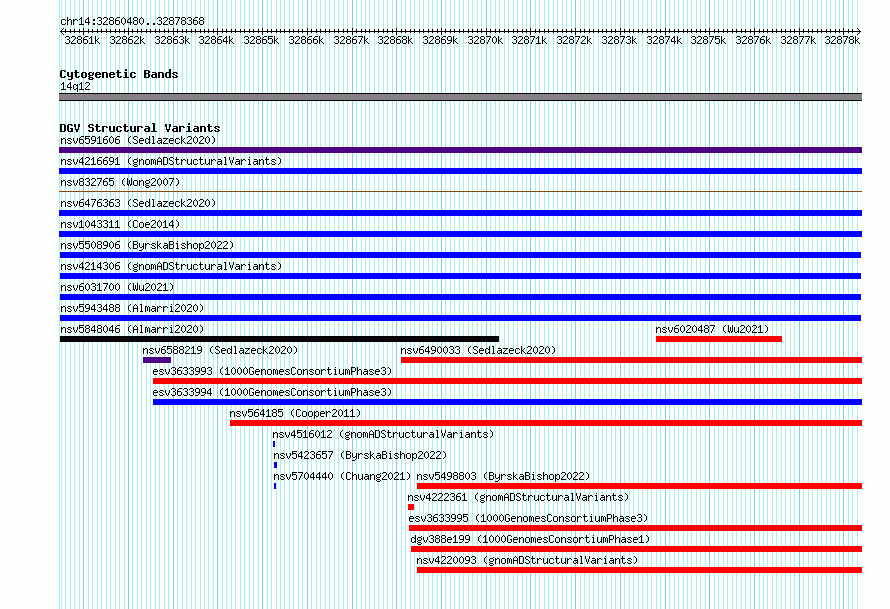Screen dimensions: 890x609
Task: Open variant nsv4216691 (gnomADStructuralVariants) label
Action: coord(171,161)
